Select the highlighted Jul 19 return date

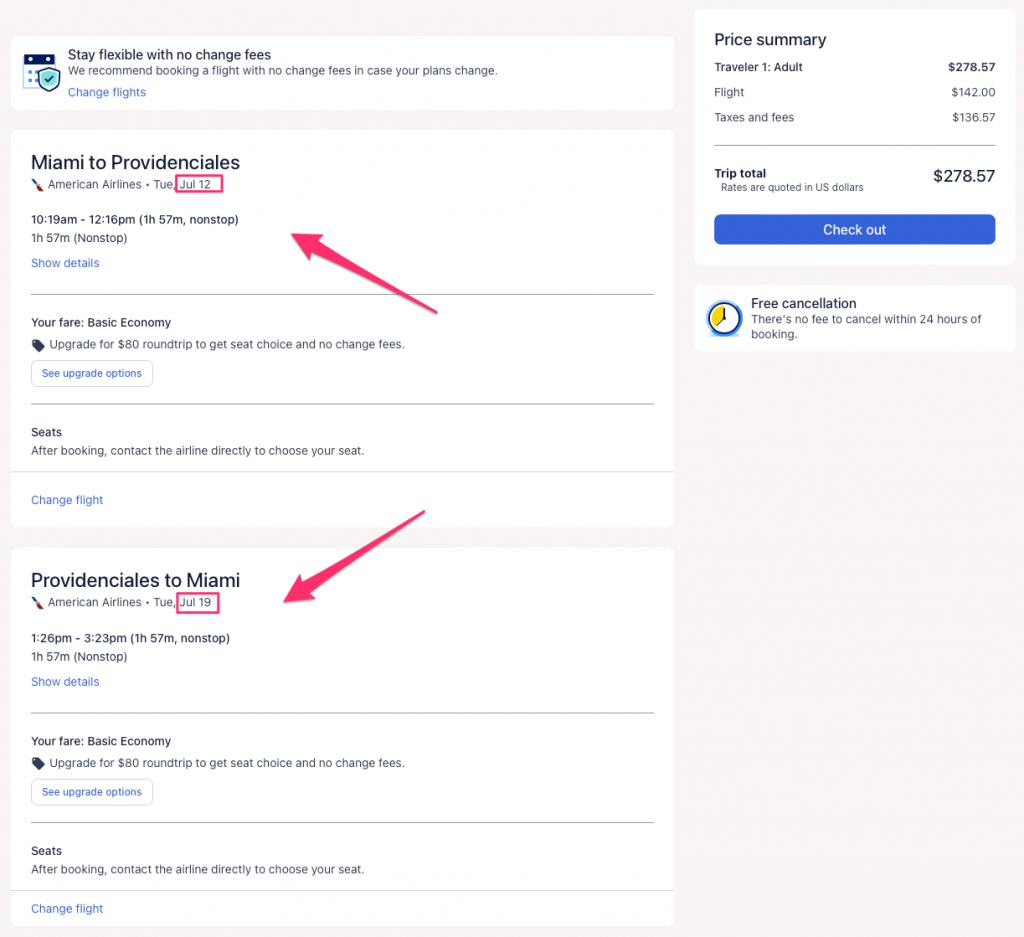197,603
